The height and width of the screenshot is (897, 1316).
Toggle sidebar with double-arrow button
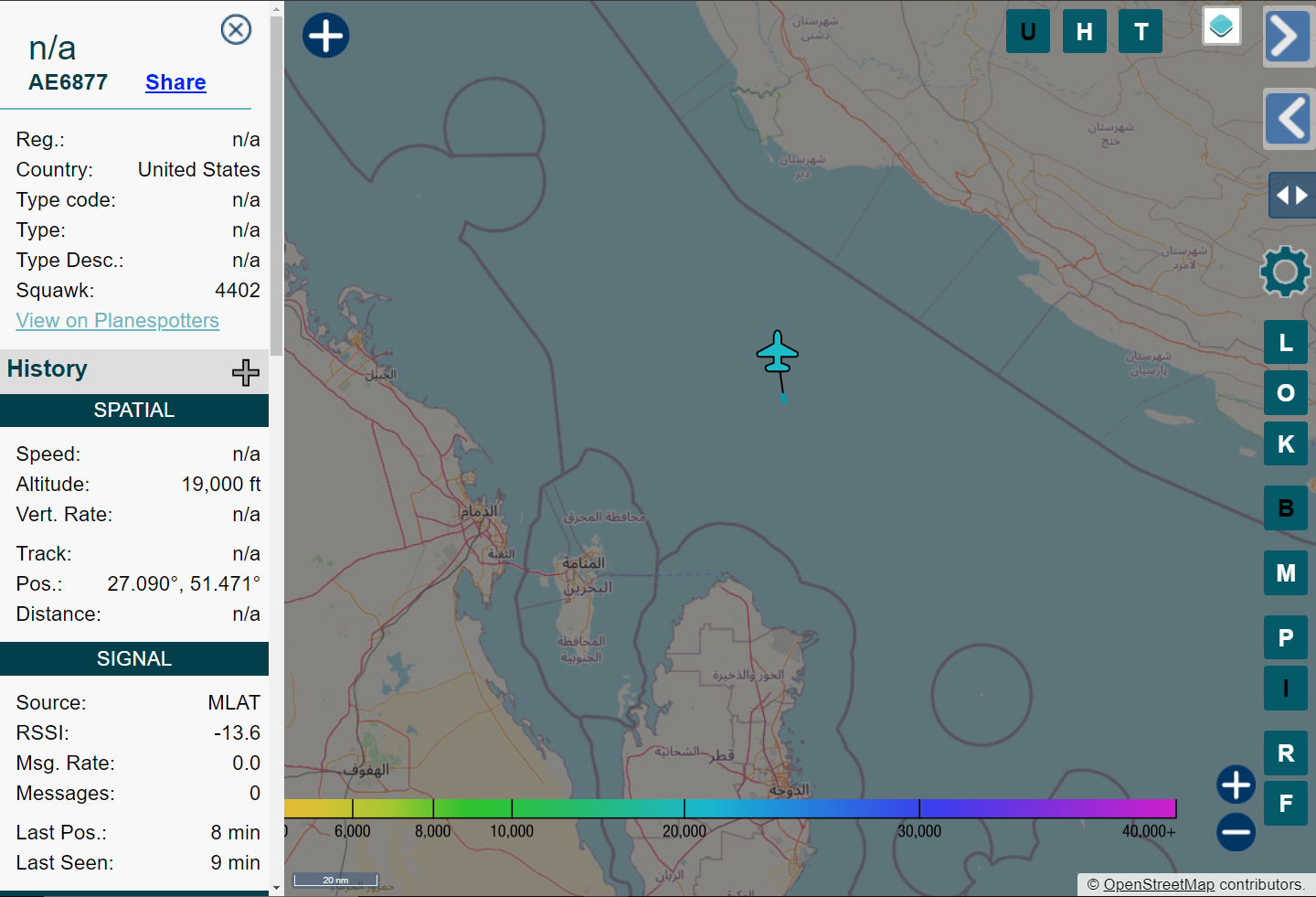click(1291, 196)
